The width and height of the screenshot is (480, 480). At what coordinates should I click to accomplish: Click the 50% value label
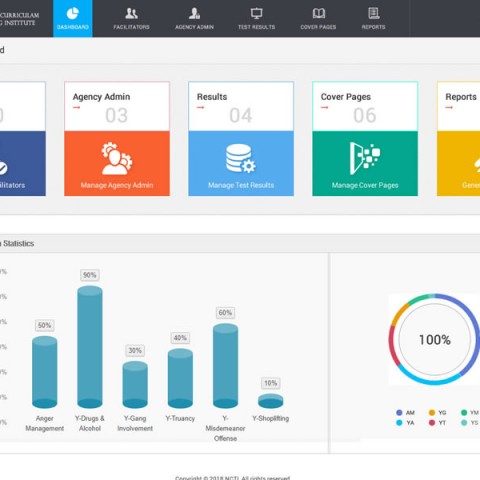coord(45,325)
